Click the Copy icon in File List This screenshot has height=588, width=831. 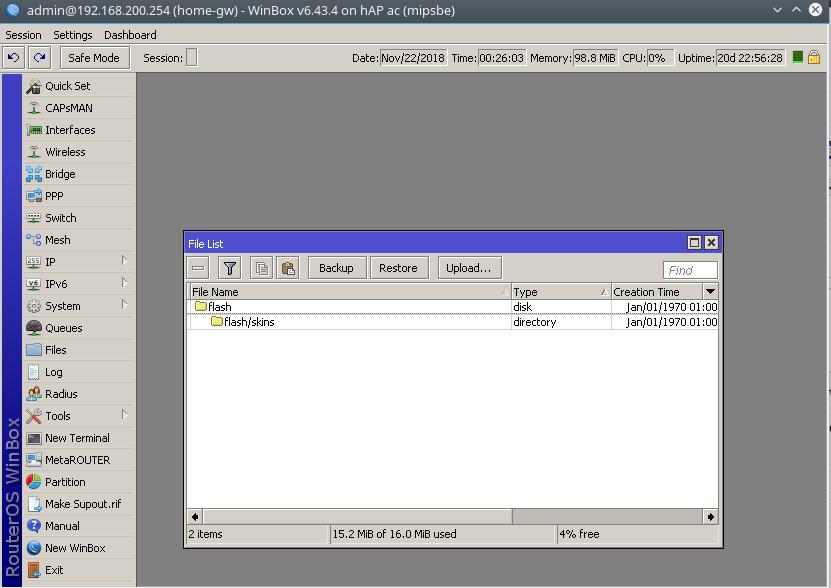261,268
